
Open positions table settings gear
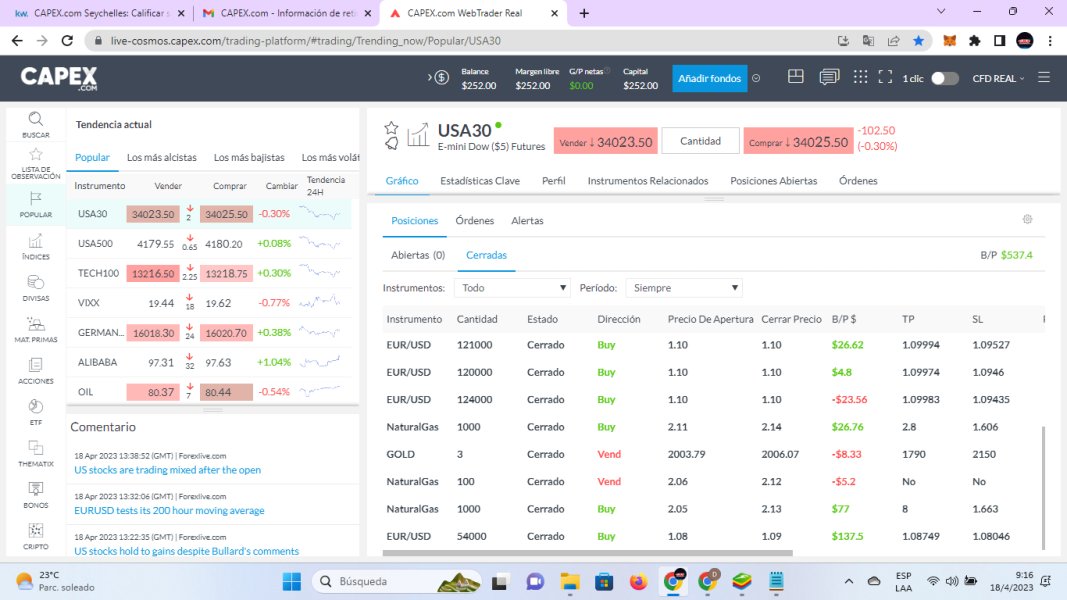click(x=1028, y=219)
